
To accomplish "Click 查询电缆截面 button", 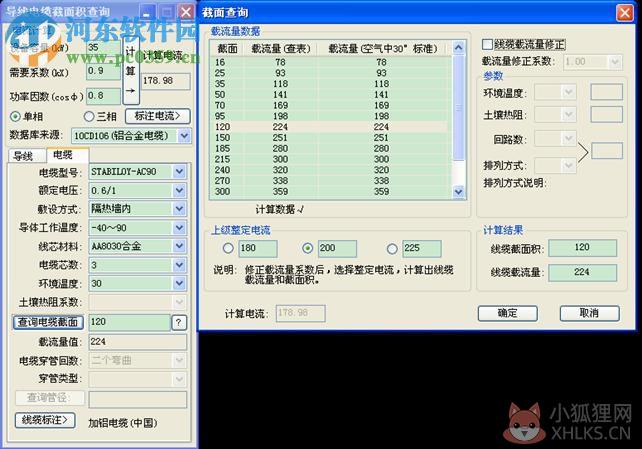I will point(48,323).
